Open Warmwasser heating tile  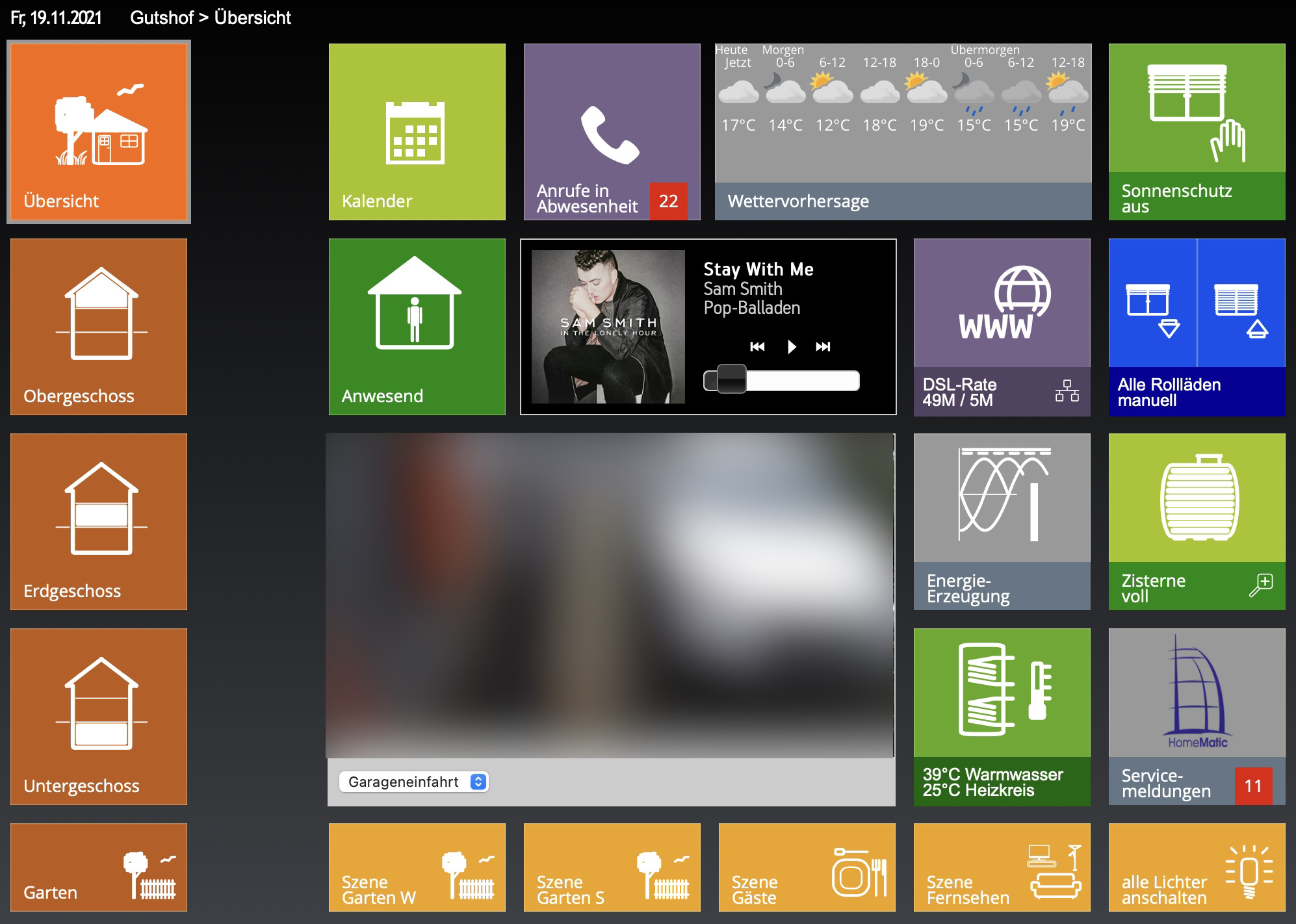(x=1002, y=708)
